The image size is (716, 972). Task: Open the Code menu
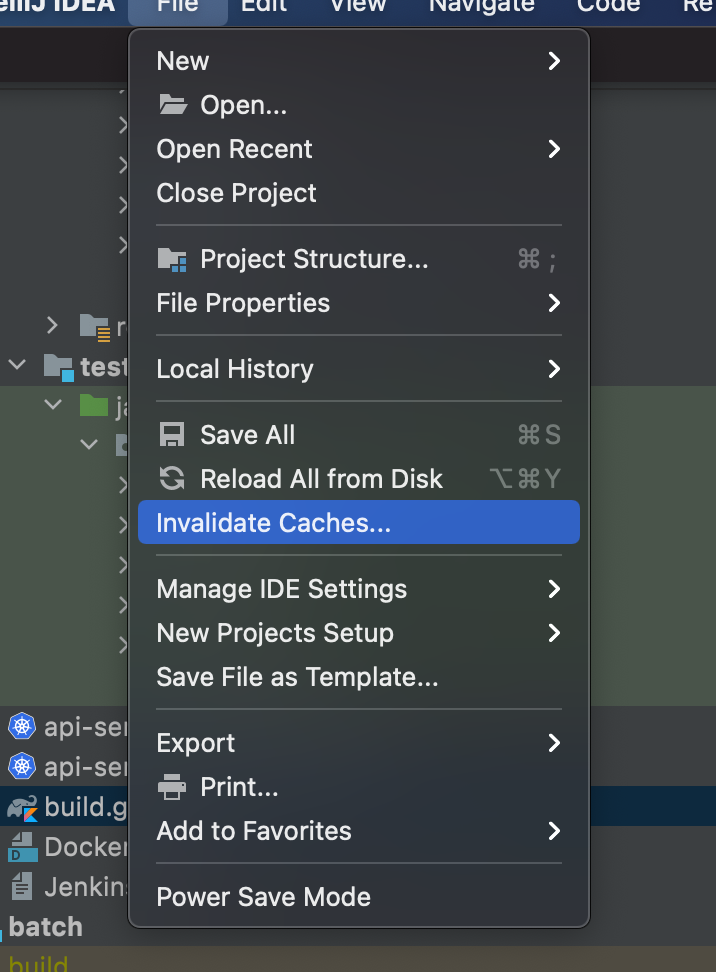(608, 7)
